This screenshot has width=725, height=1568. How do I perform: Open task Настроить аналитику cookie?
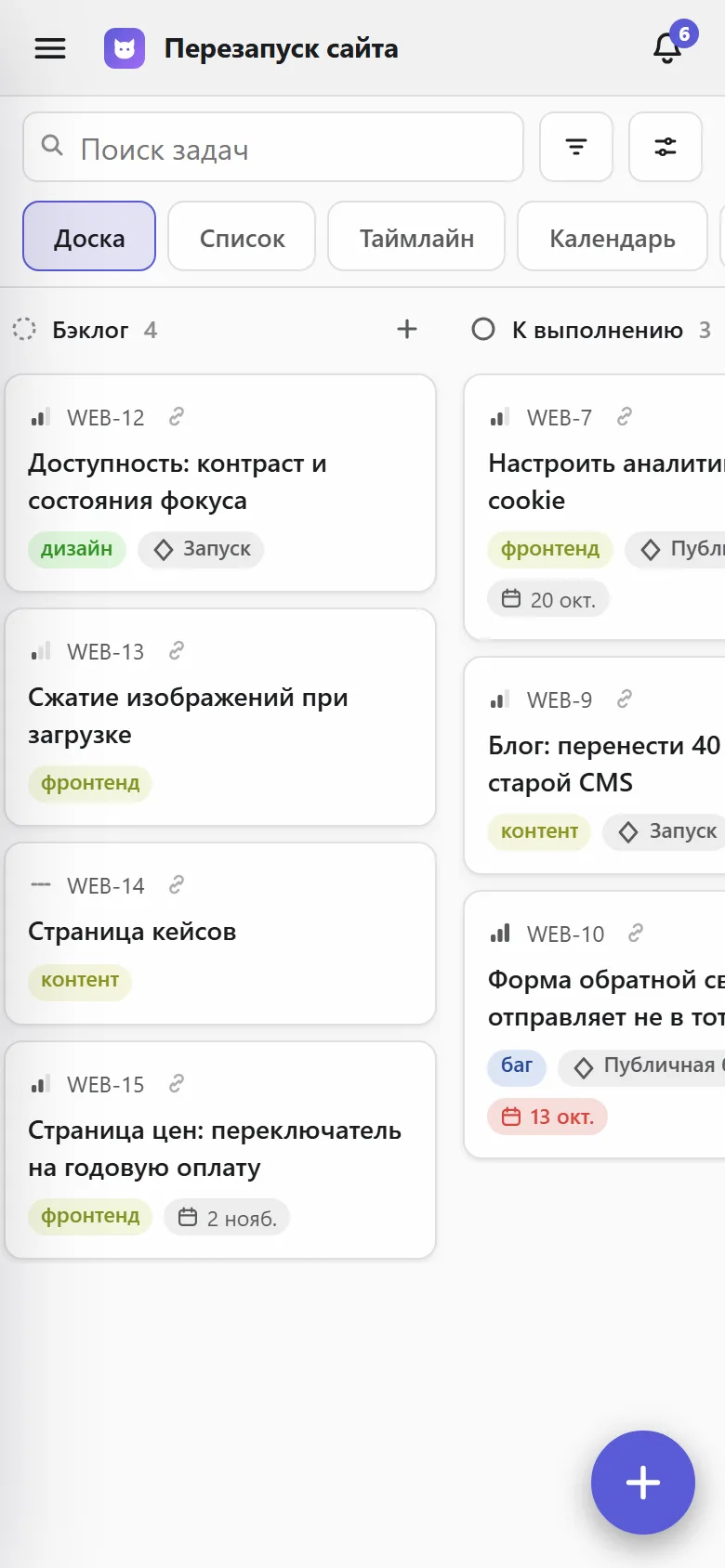(x=595, y=507)
